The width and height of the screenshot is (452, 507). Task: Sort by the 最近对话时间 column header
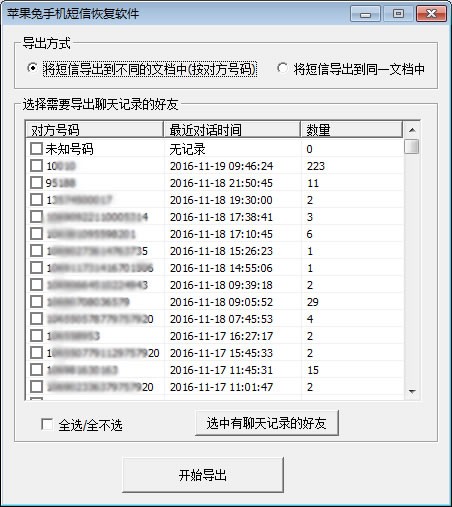pyautogui.click(x=232, y=130)
